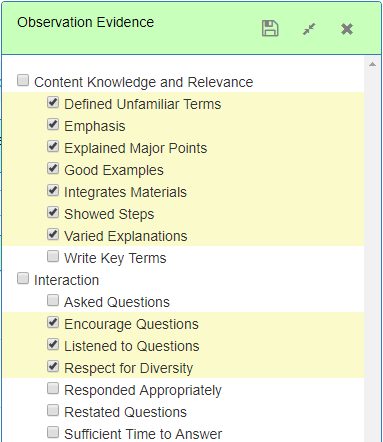Save the observation evidence with the floppy-disk icon
This screenshot has height=442, width=383.
(x=270, y=28)
